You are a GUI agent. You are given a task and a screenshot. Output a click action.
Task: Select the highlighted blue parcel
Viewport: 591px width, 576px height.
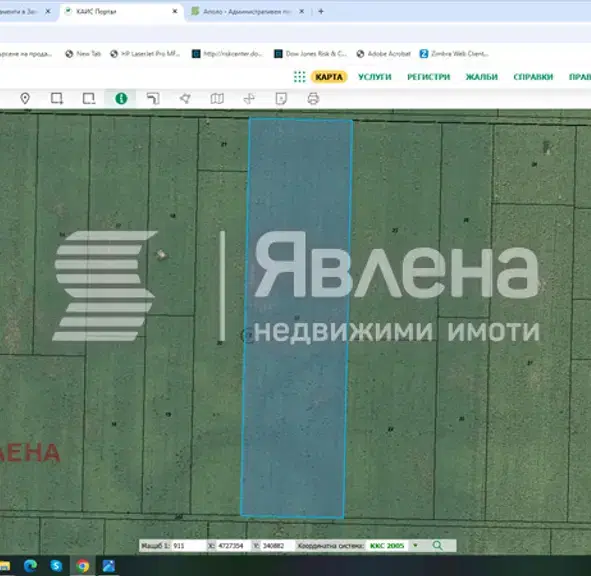297,317
